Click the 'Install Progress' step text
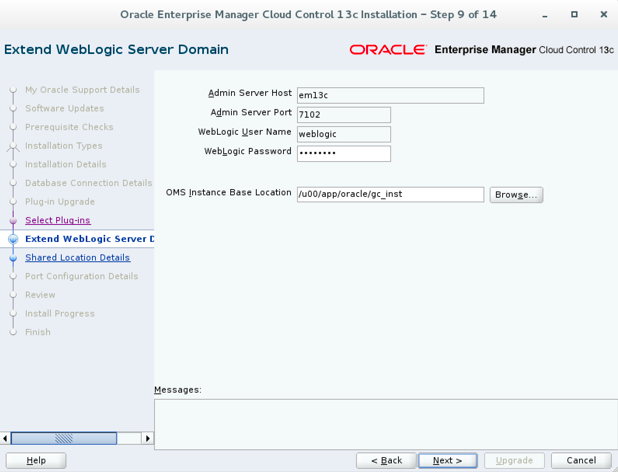Image resolution: width=618 pixels, height=472 pixels. [60, 314]
